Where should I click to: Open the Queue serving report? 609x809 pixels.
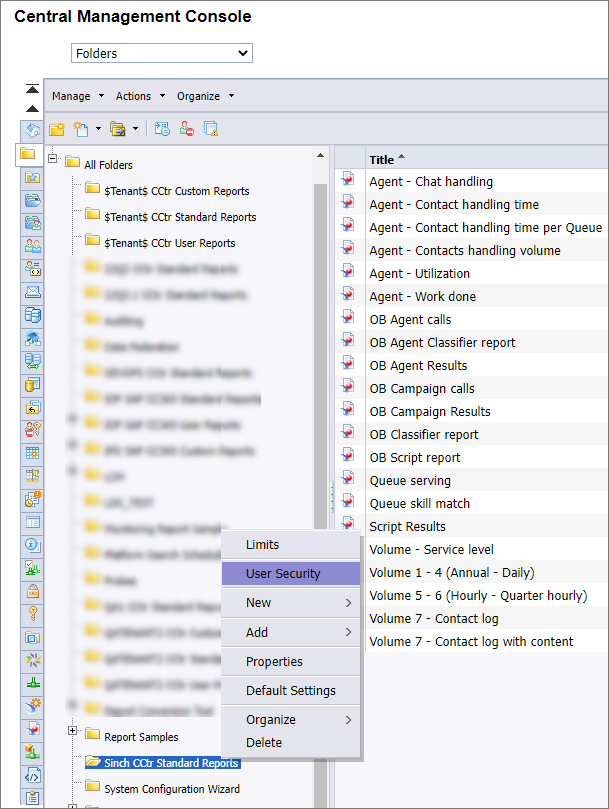click(x=410, y=481)
